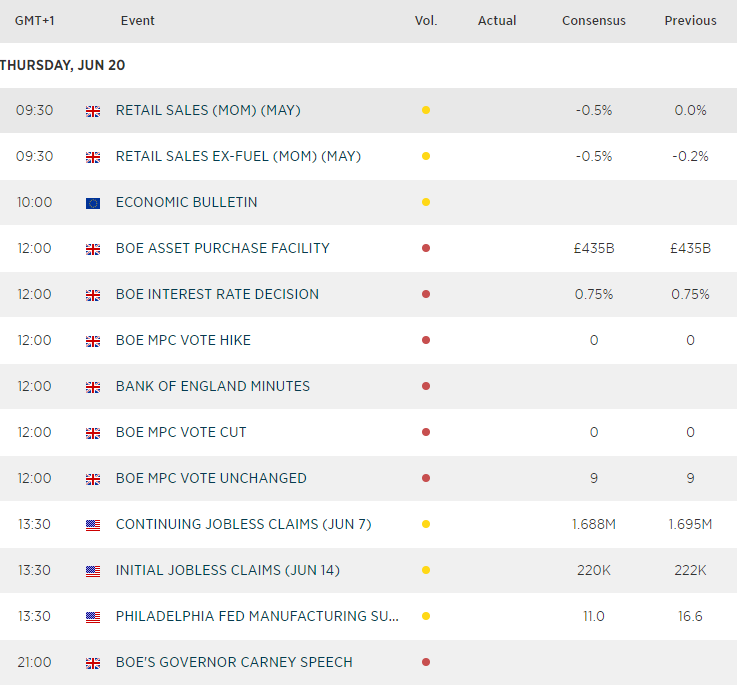This screenshot has width=737, height=685.
Task: Click UK flag beside BoE's Governor Carney Speech
Action: coord(93,663)
